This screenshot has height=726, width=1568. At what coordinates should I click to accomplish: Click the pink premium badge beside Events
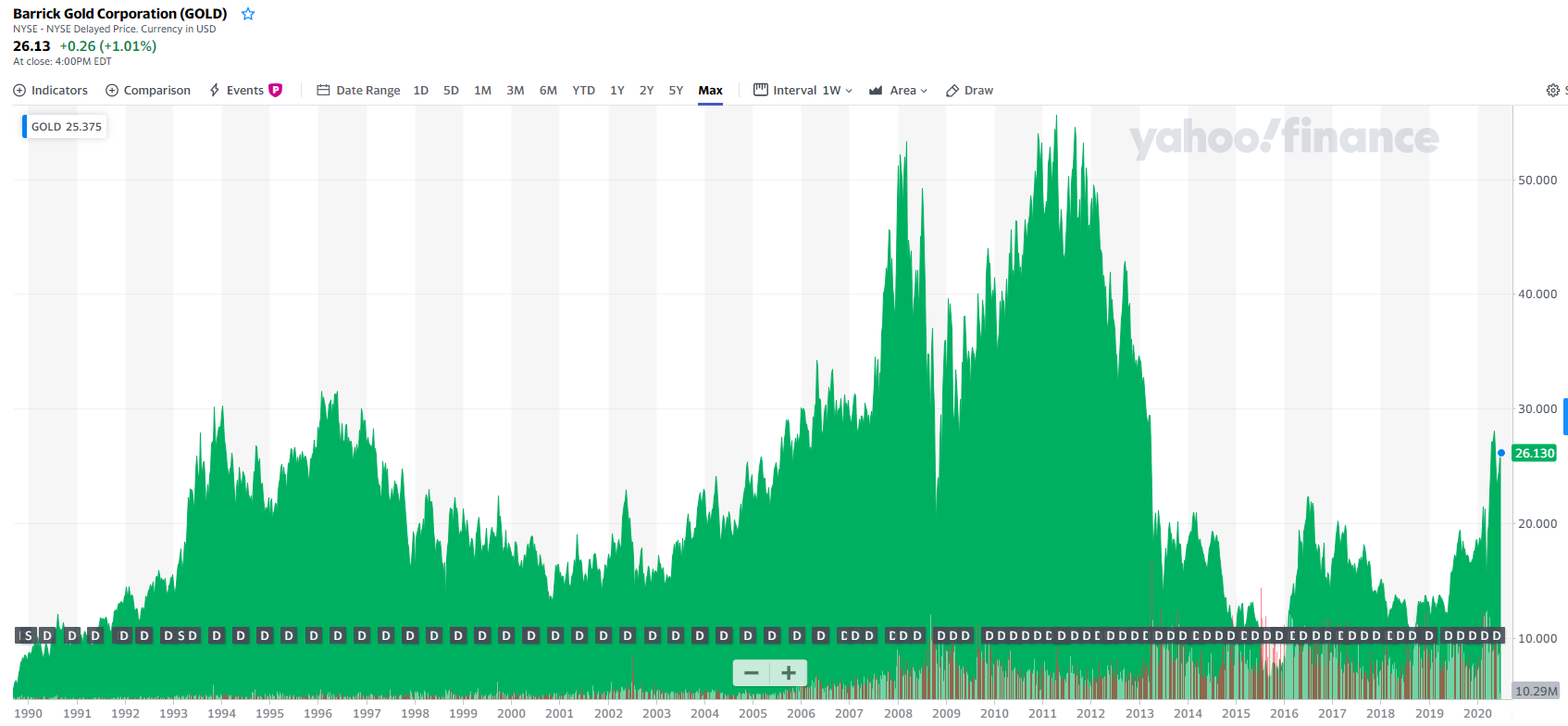pyautogui.click(x=276, y=90)
